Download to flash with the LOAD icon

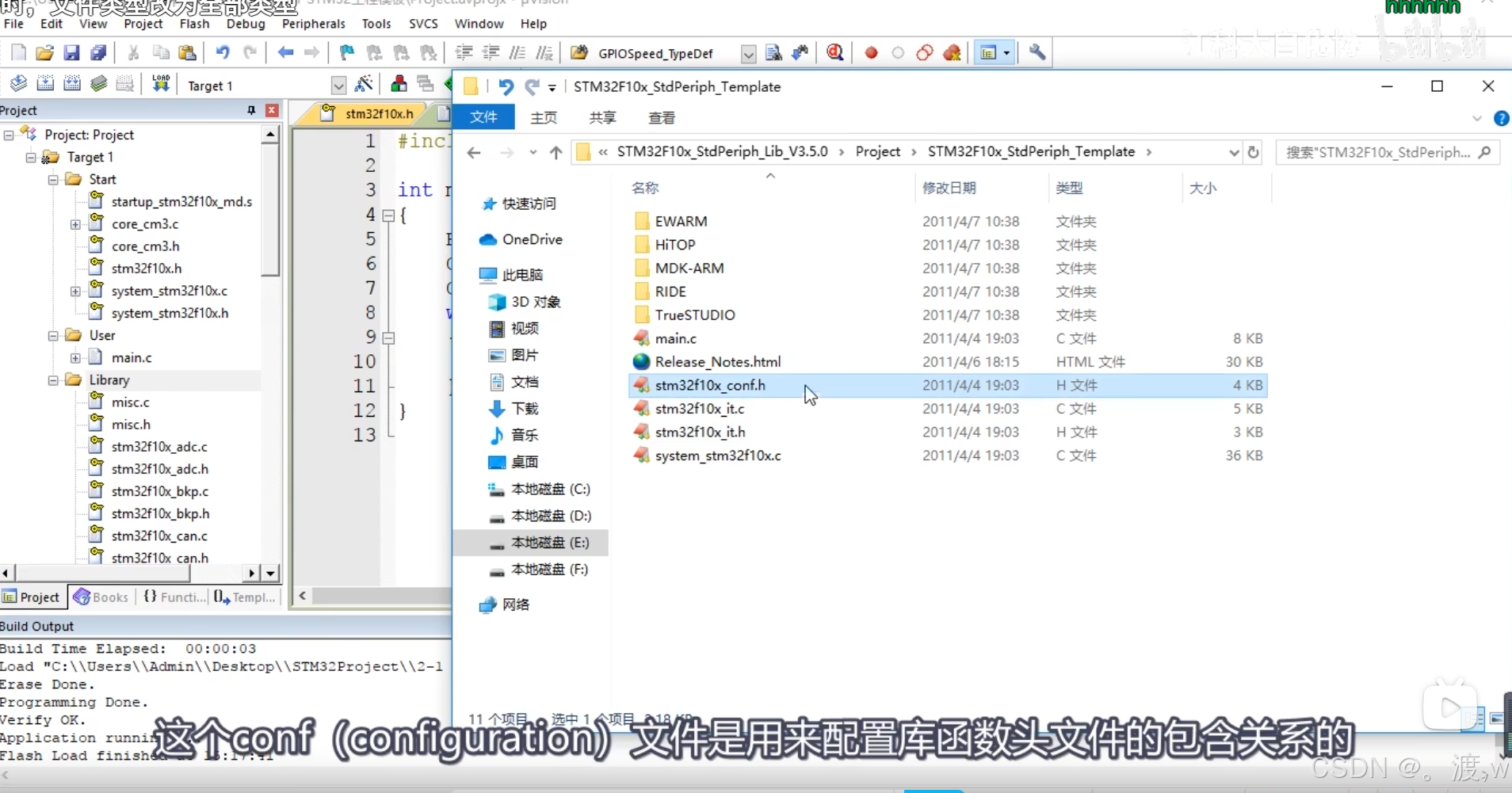point(161,84)
